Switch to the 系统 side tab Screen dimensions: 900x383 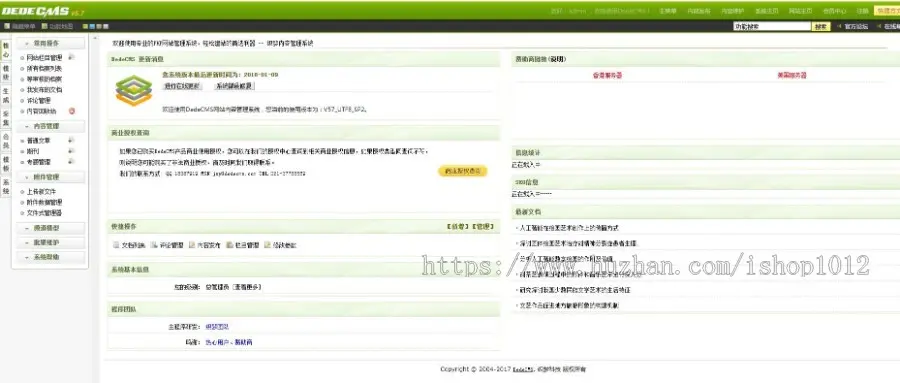(6, 187)
